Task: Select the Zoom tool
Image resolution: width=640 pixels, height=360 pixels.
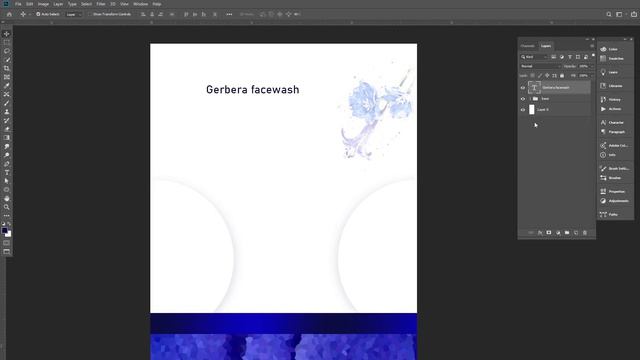Action: [7, 207]
